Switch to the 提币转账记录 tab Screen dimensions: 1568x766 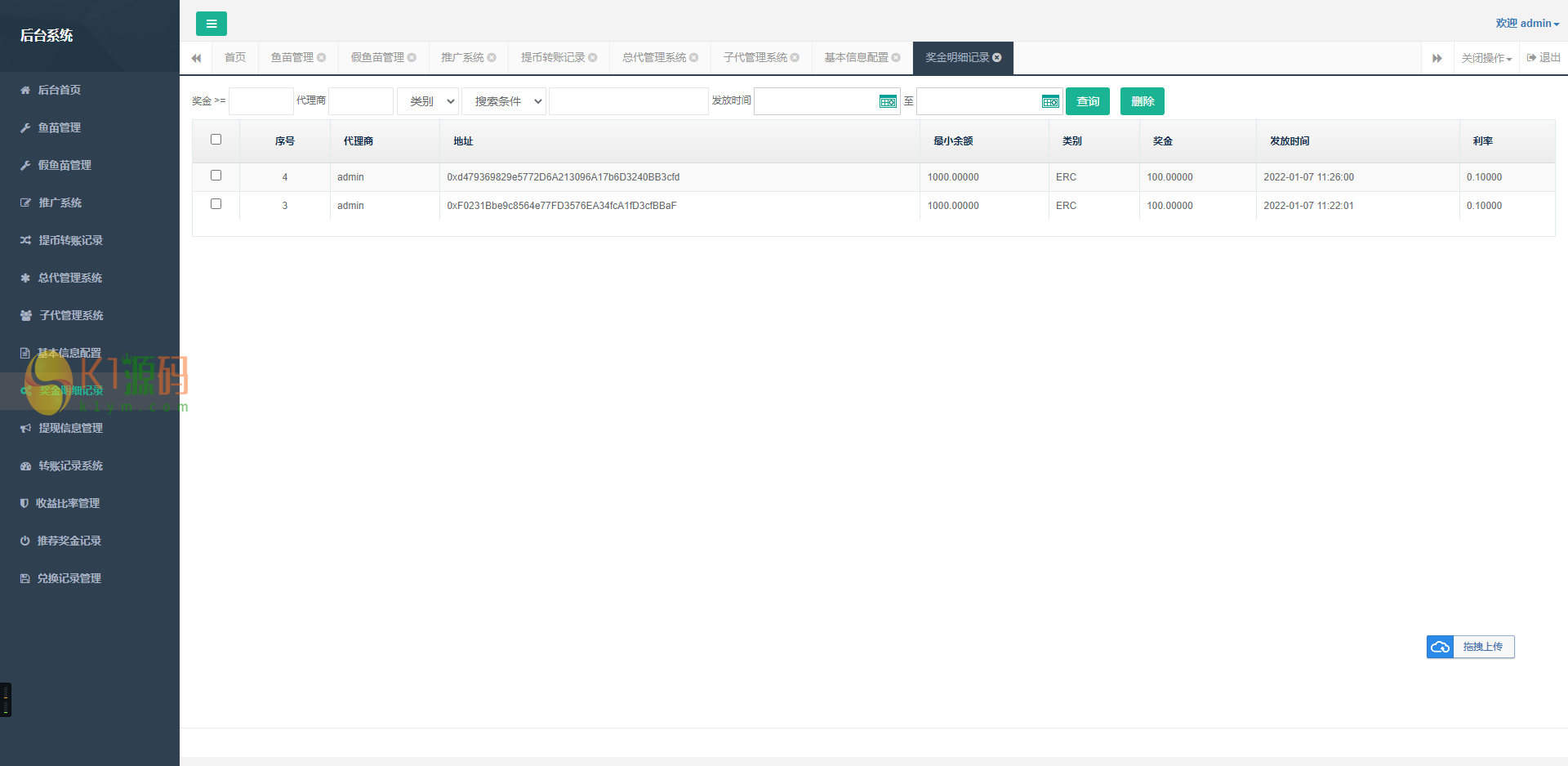click(x=553, y=57)
